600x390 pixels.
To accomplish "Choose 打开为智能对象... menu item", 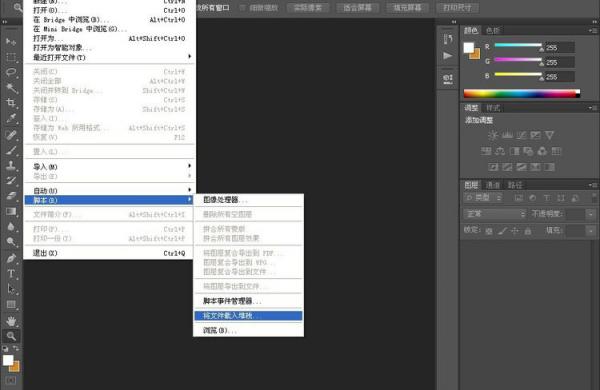I will coord(110,48).
